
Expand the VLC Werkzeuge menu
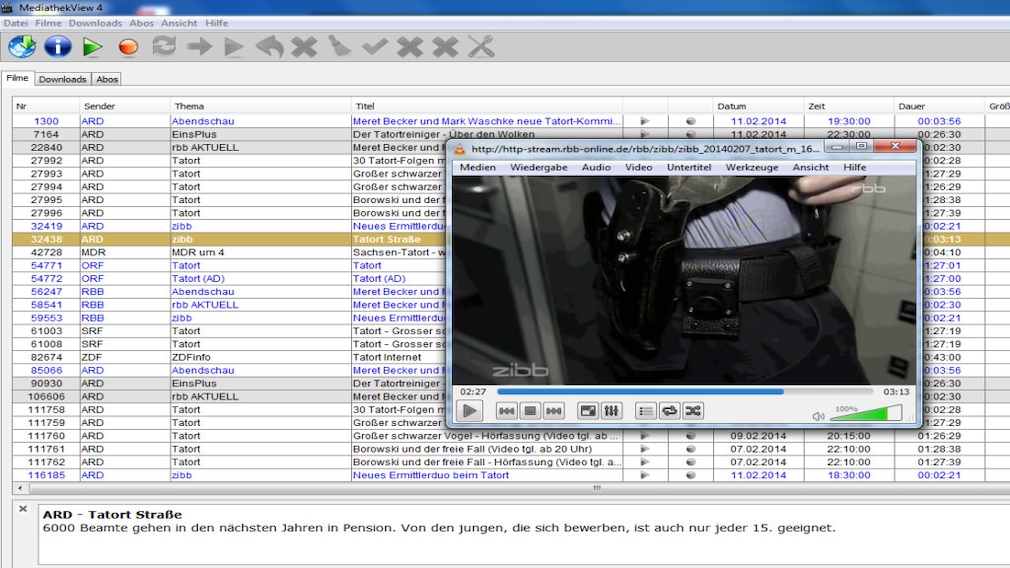tap(752, 168)
